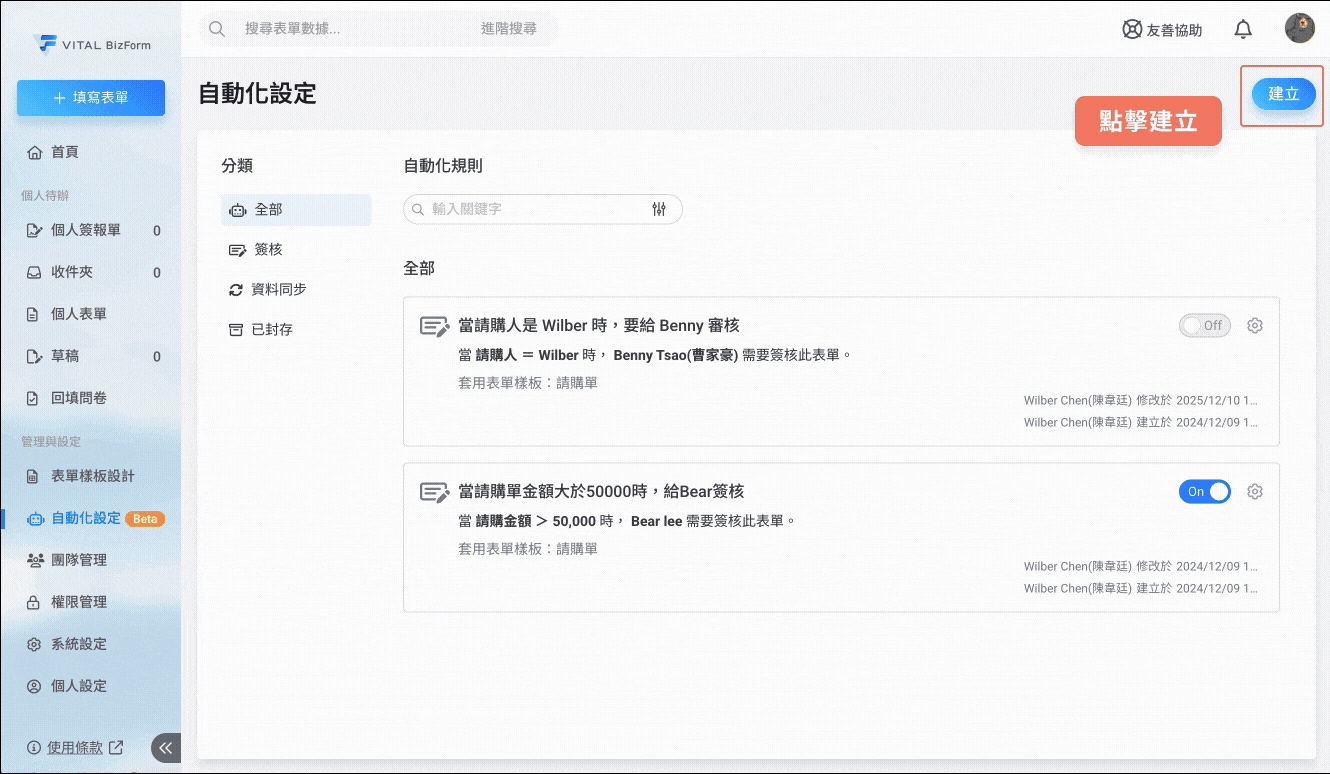This screenshot has height=774, width=1330.
Task: Click the 建立 create button
Action: (x=1283, y=94)
